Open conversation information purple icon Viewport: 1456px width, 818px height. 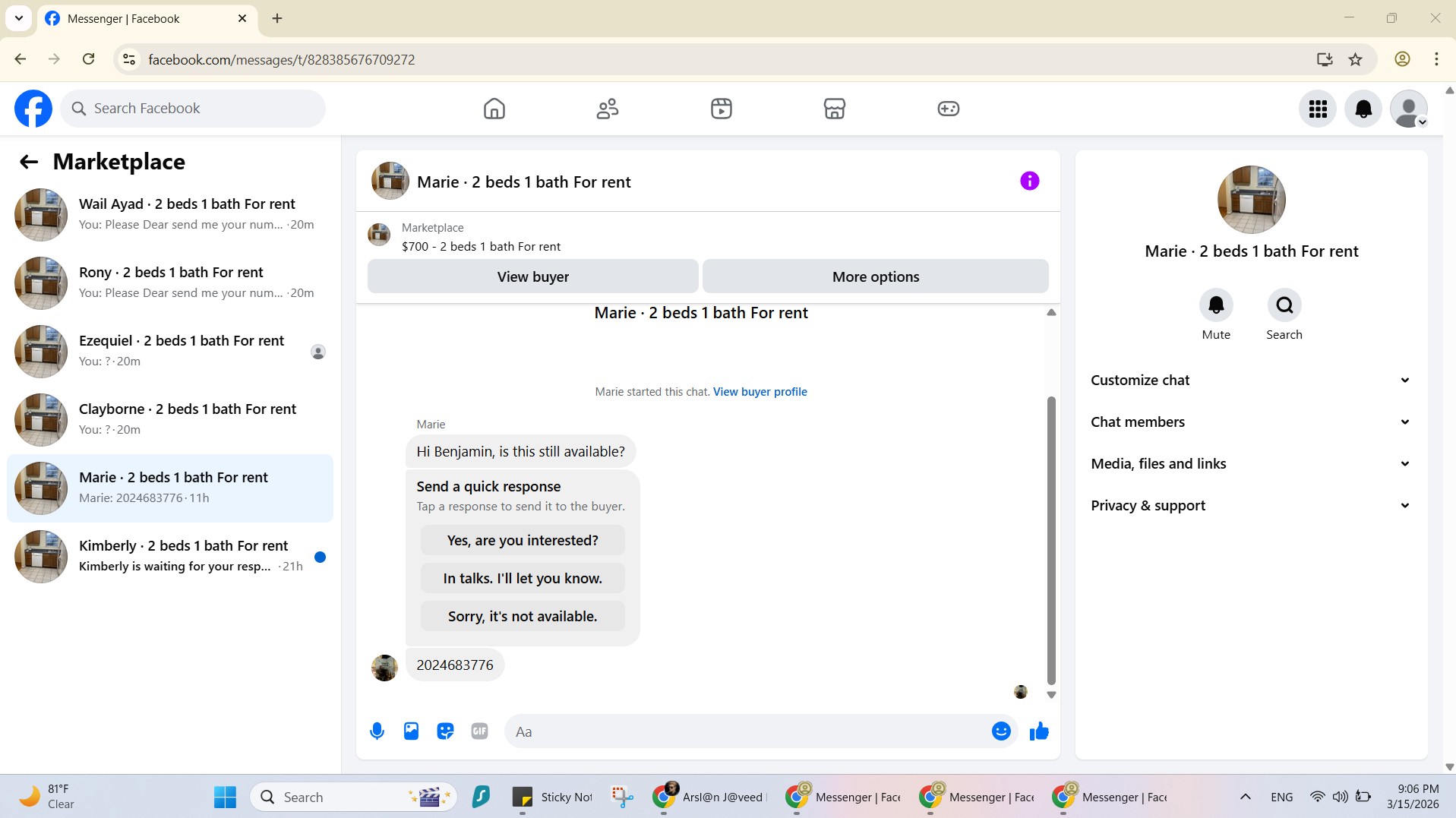[1029, 181]
